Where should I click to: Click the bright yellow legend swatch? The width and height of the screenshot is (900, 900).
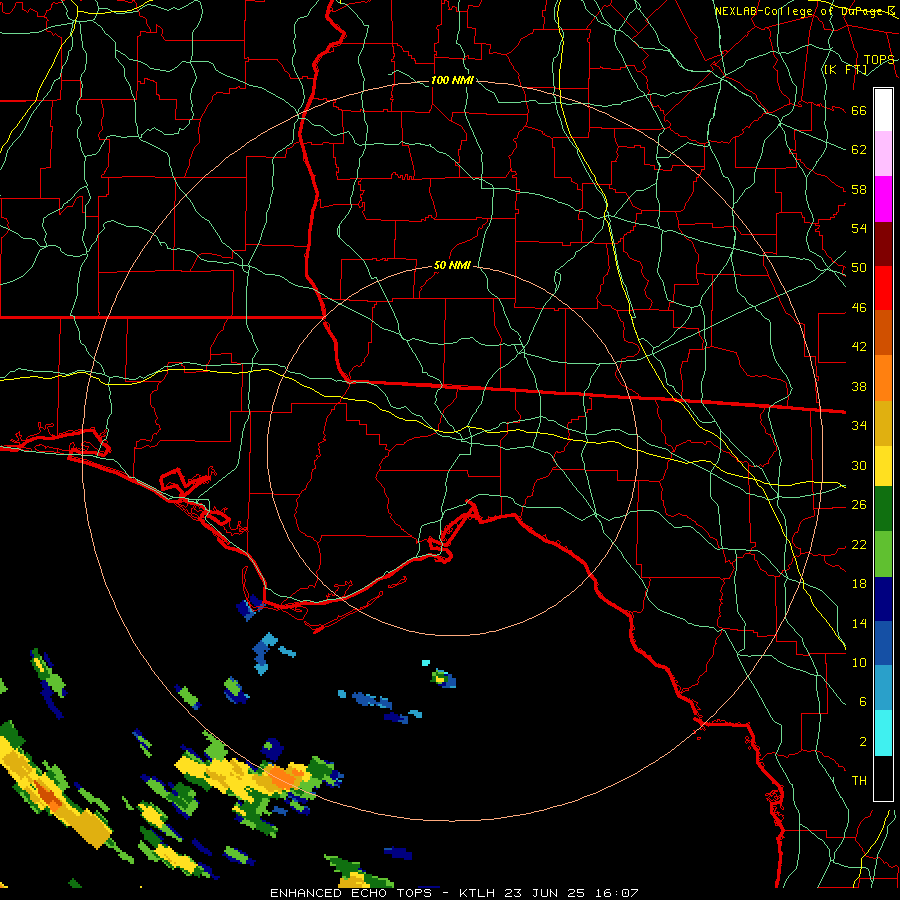(883, 466)
